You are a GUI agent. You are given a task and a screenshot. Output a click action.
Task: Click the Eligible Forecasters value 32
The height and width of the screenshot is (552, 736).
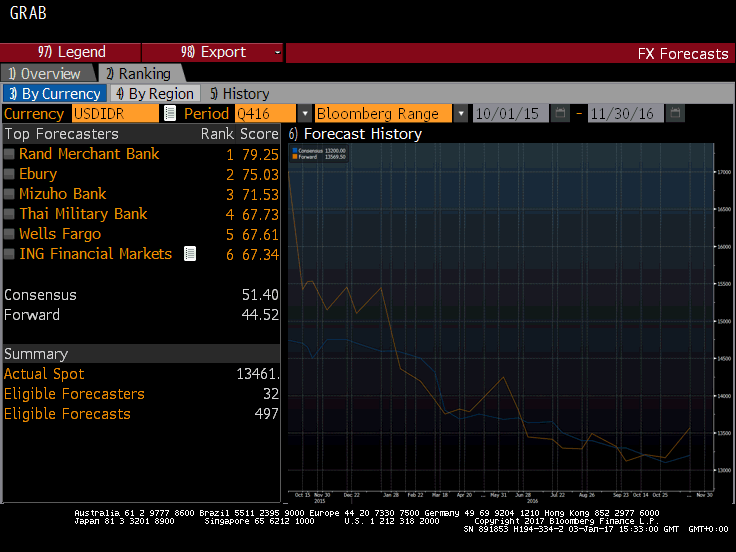(x=271, y=394)
